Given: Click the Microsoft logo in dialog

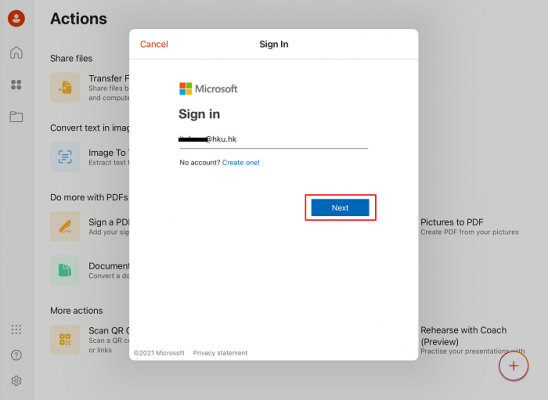Looking at the screenshot, I should 208,89.
